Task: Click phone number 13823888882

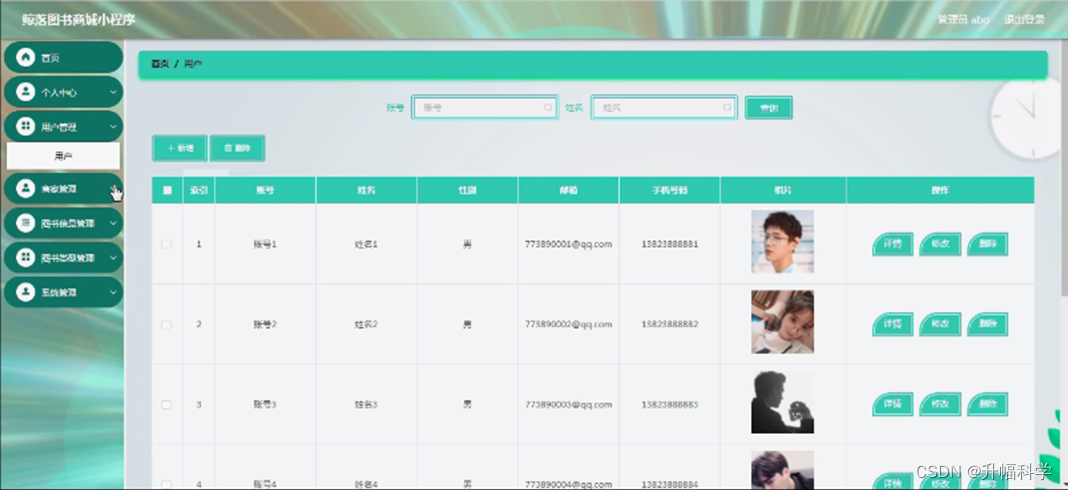Action: coord(670,324)
